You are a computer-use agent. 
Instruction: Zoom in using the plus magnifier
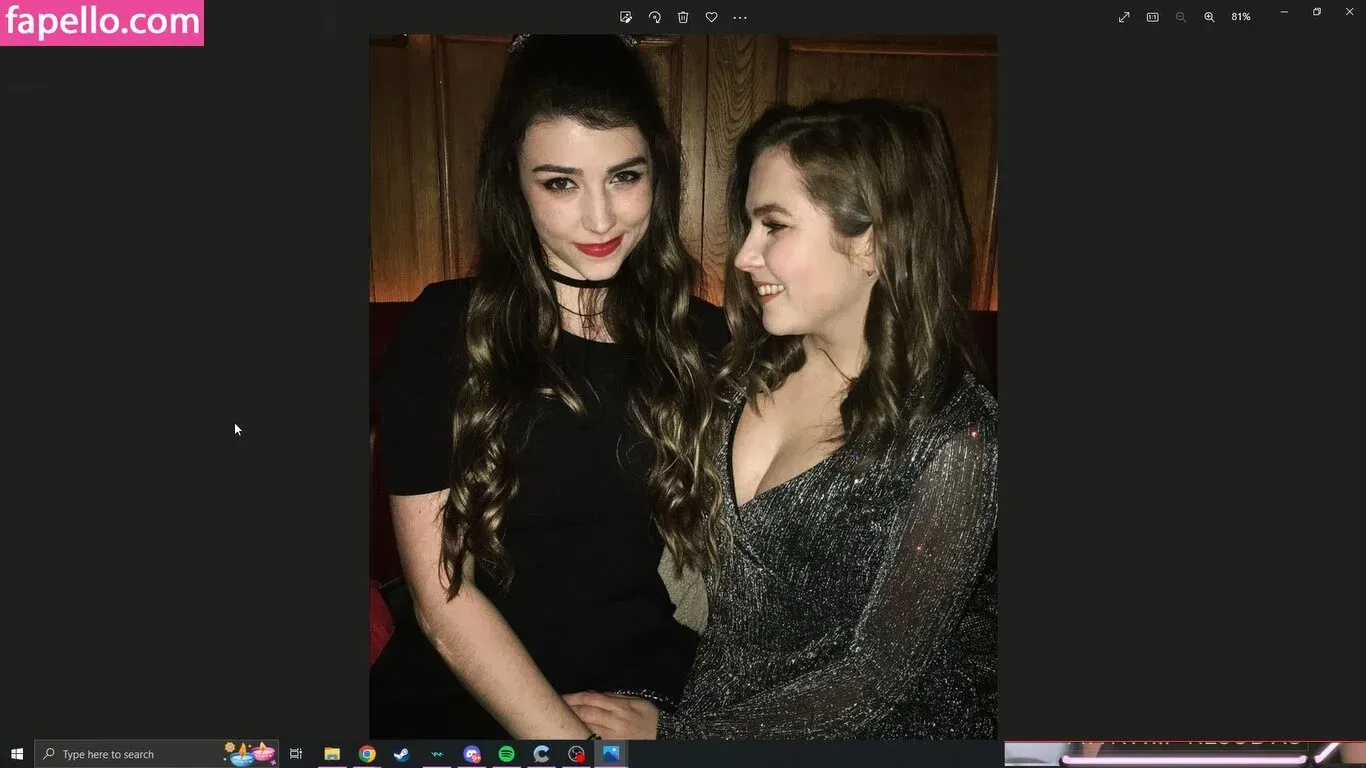[1209, 17]
